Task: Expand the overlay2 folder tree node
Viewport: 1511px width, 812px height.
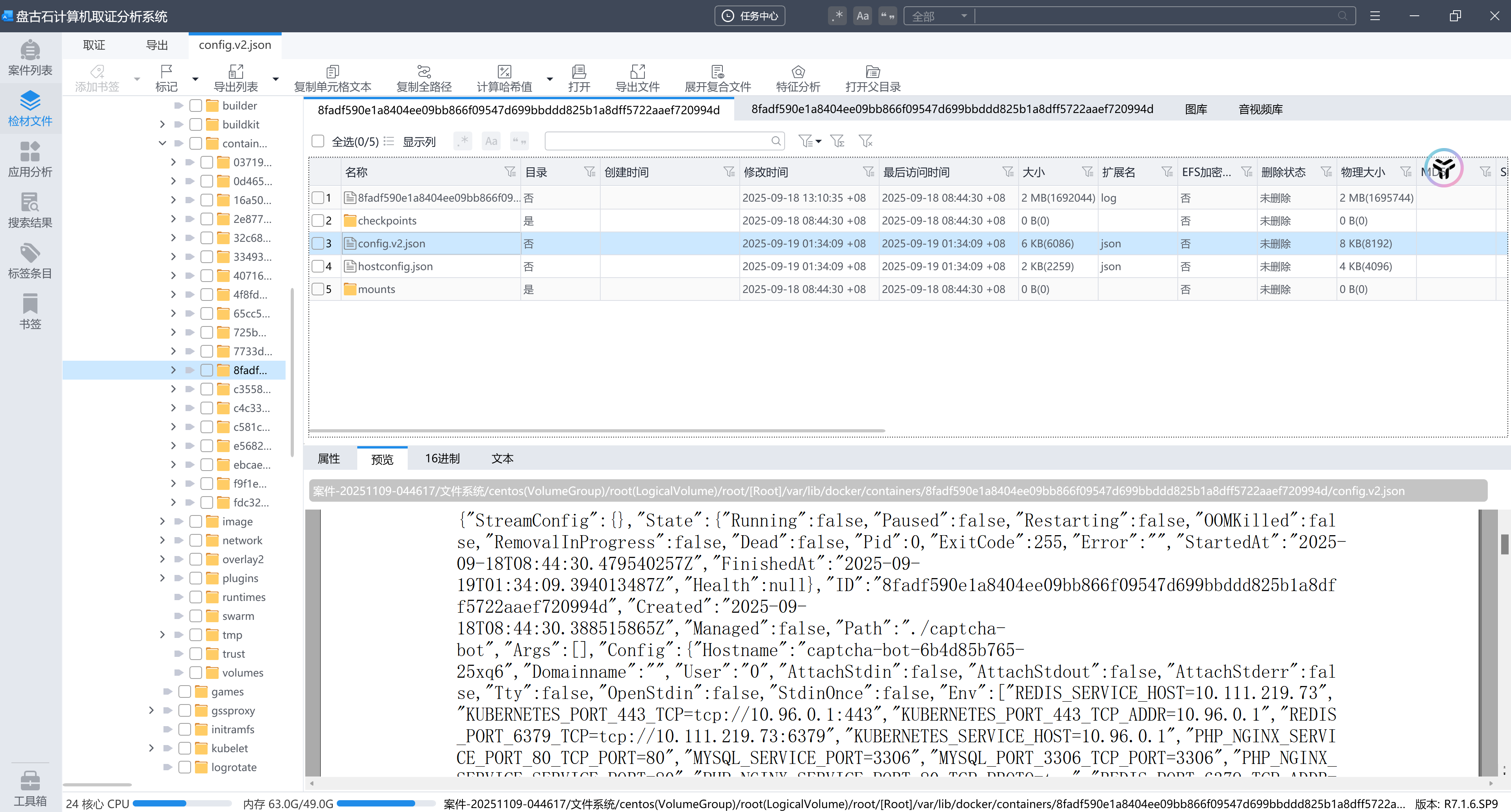Action: 162,559
